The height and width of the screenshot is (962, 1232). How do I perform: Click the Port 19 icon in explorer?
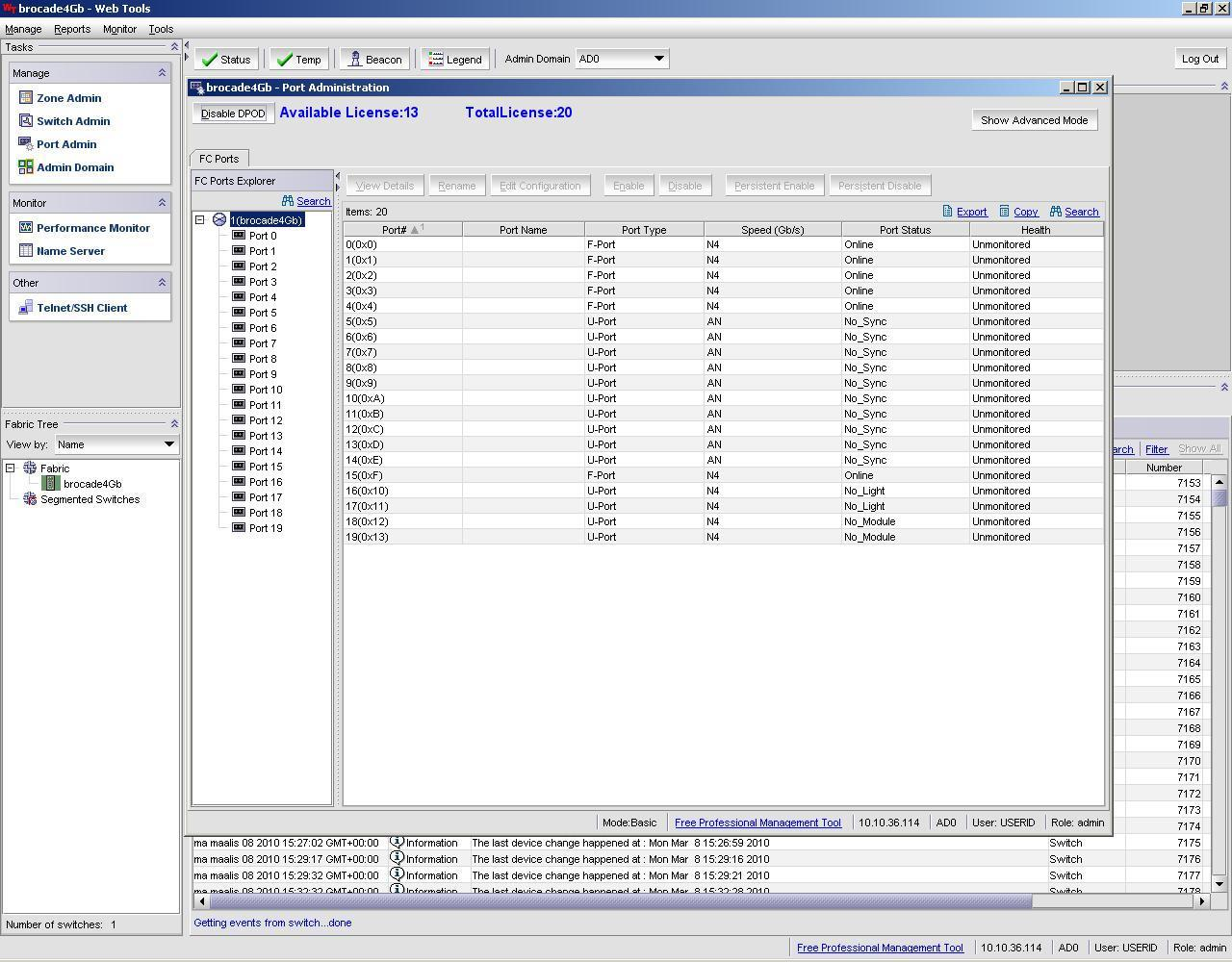239,527
